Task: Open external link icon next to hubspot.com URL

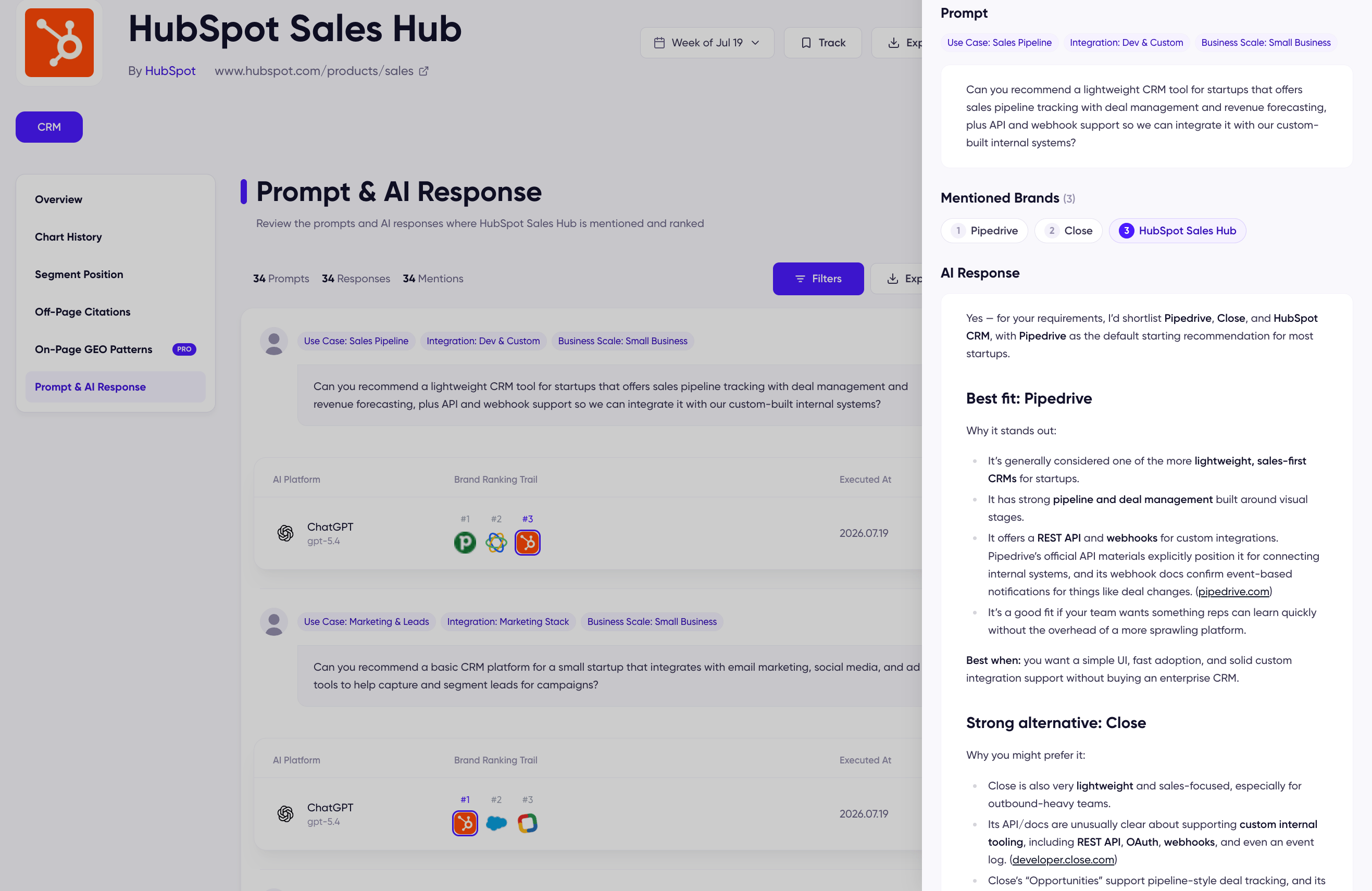Action: (x=423, y=71)
